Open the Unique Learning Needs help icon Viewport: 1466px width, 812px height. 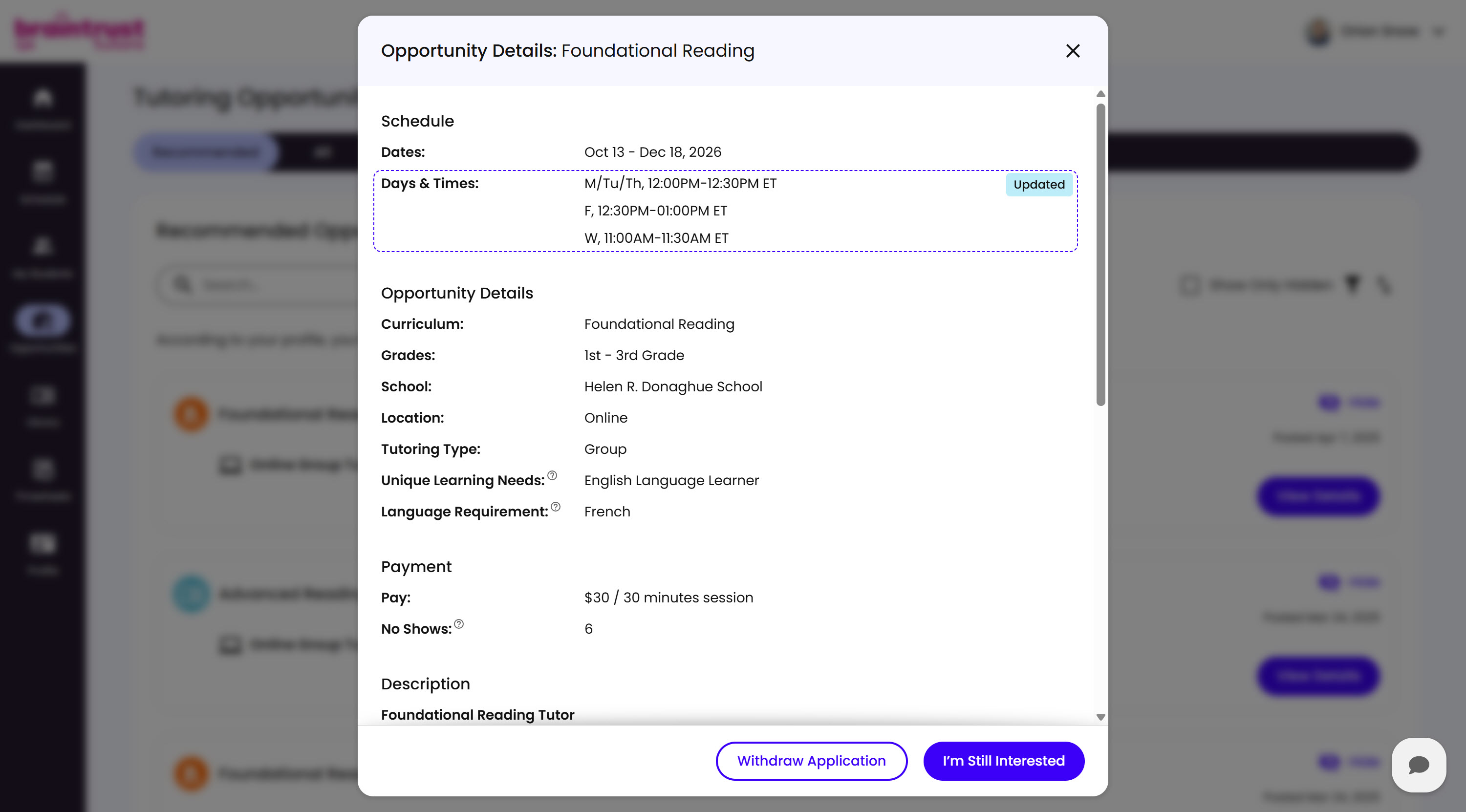coord(552,475)
